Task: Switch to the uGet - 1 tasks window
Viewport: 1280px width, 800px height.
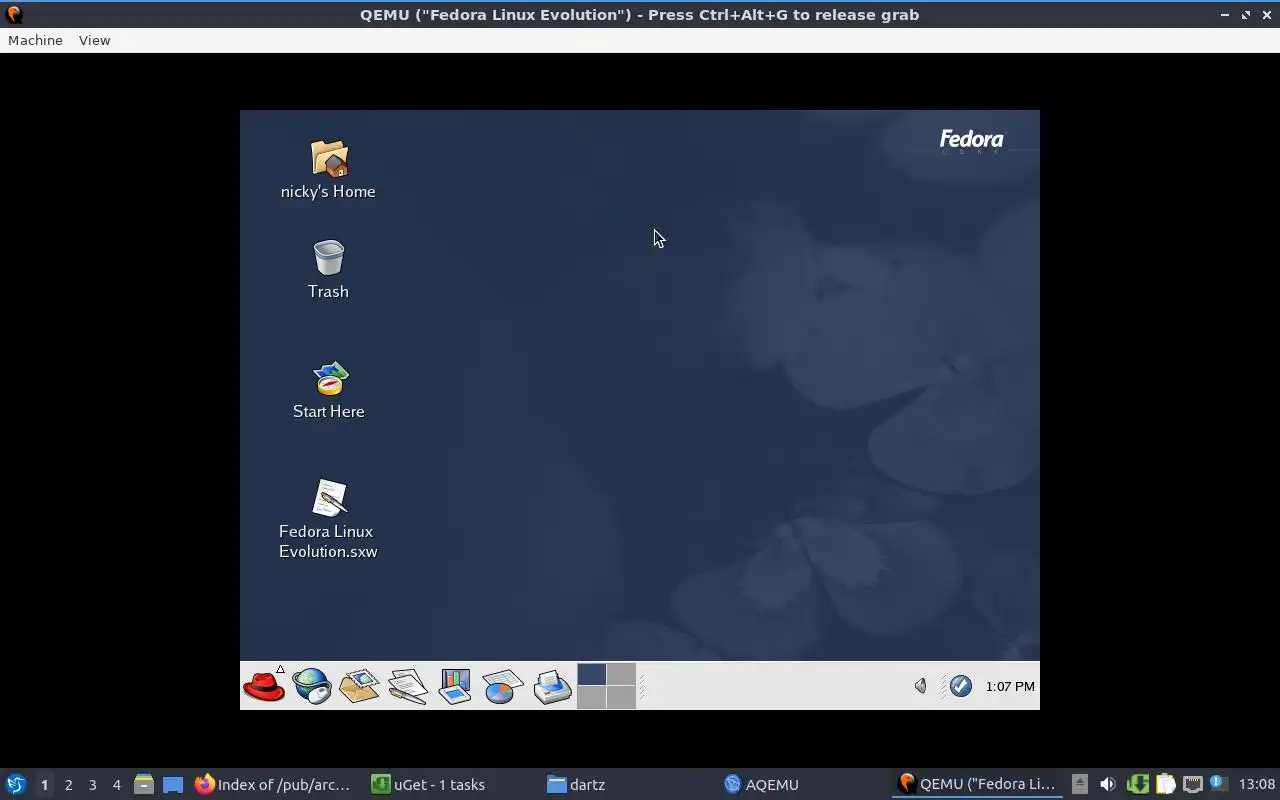Action: coord(452,784)
